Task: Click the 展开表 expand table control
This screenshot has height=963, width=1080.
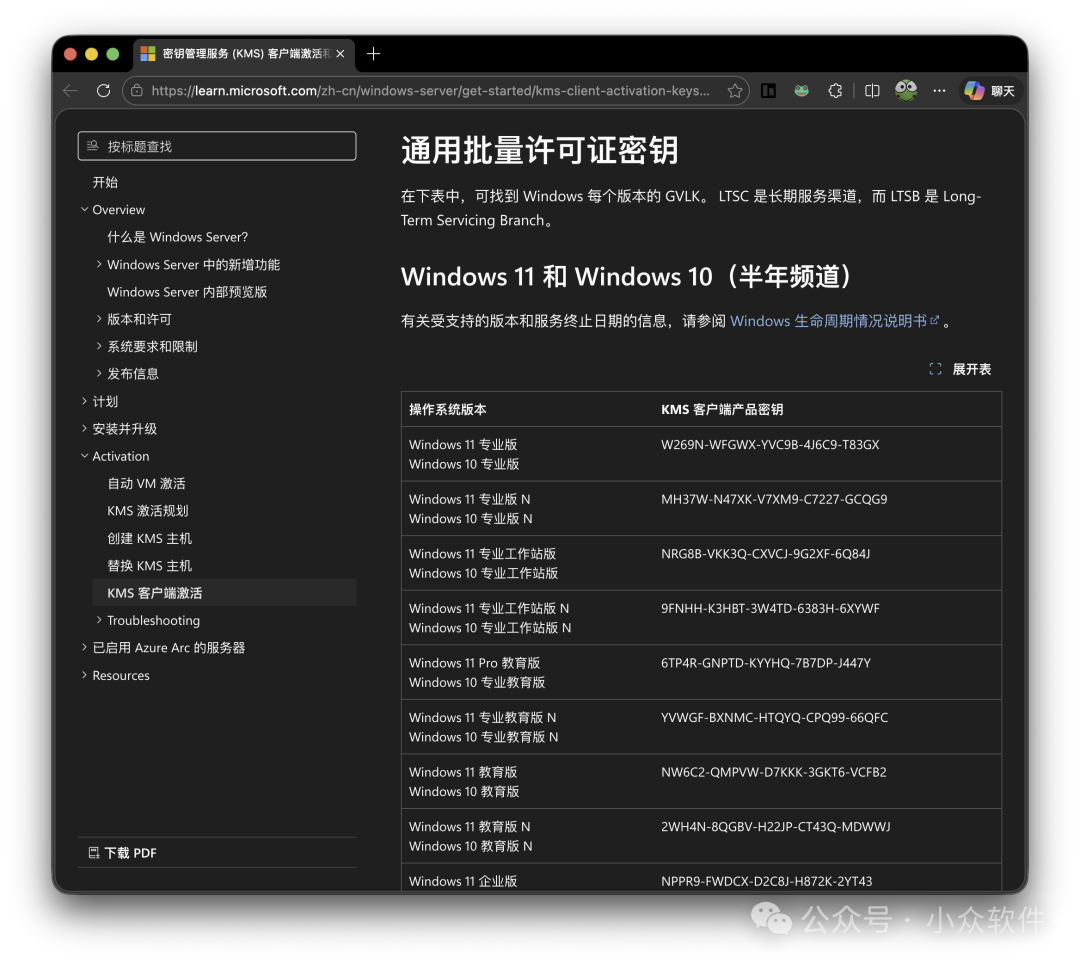Action: point(959,368)
